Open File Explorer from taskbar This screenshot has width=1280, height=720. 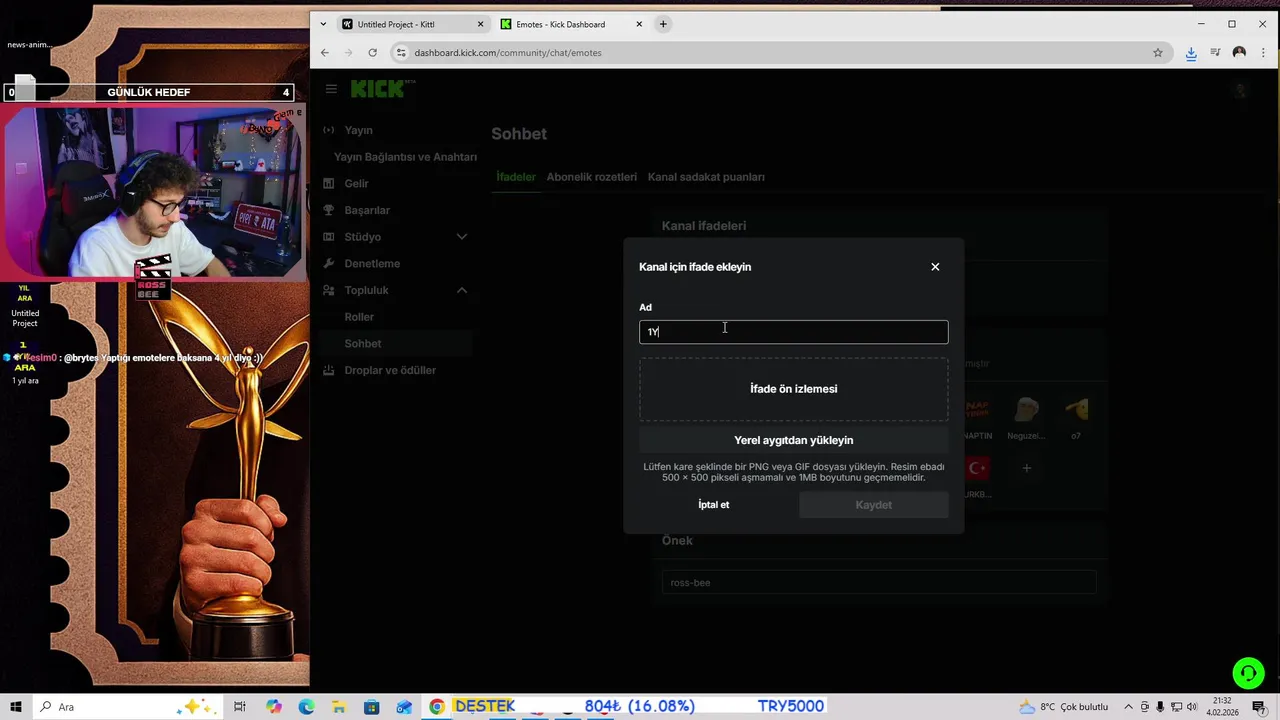click(x=339, y=707)
